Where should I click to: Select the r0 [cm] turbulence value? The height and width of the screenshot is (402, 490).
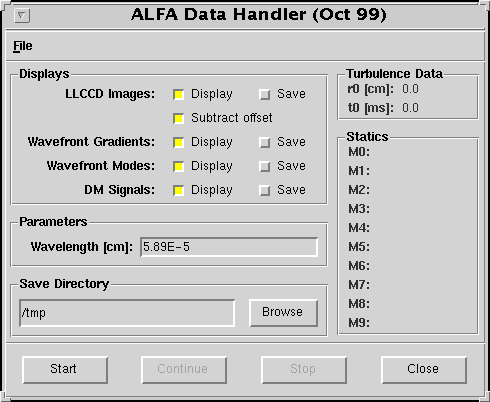click(410, 89)
